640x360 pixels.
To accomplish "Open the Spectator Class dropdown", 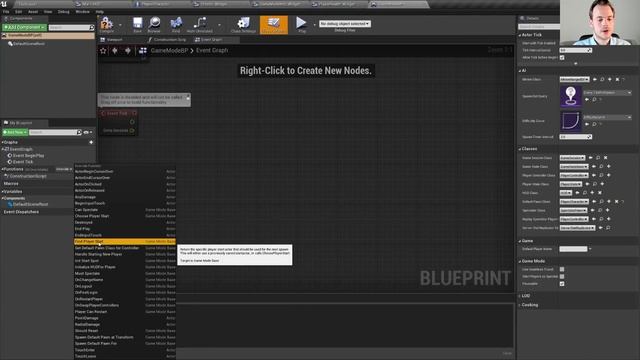I will coord(574,210).
